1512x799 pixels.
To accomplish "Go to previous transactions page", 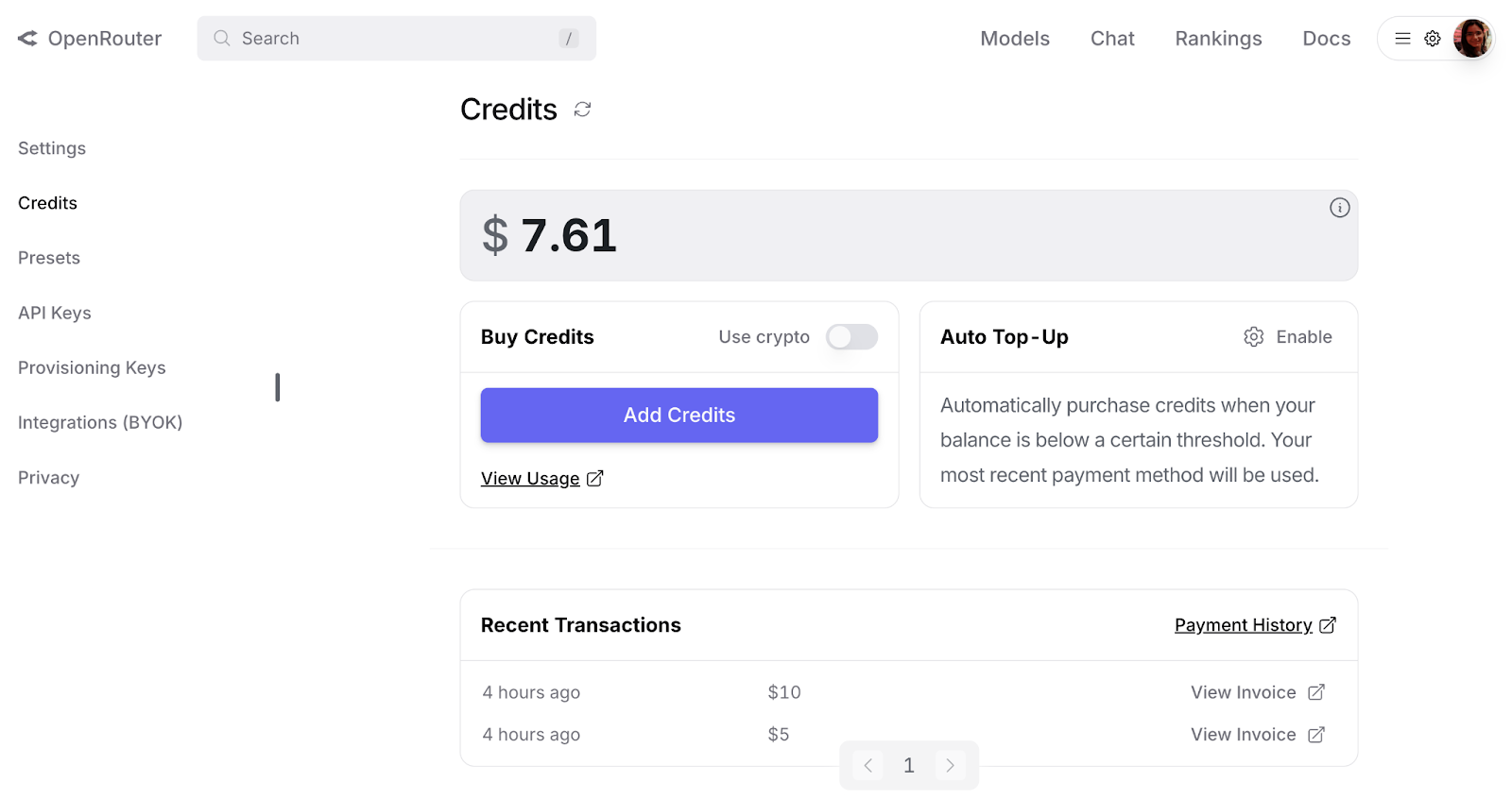I will tap(868, 766).
